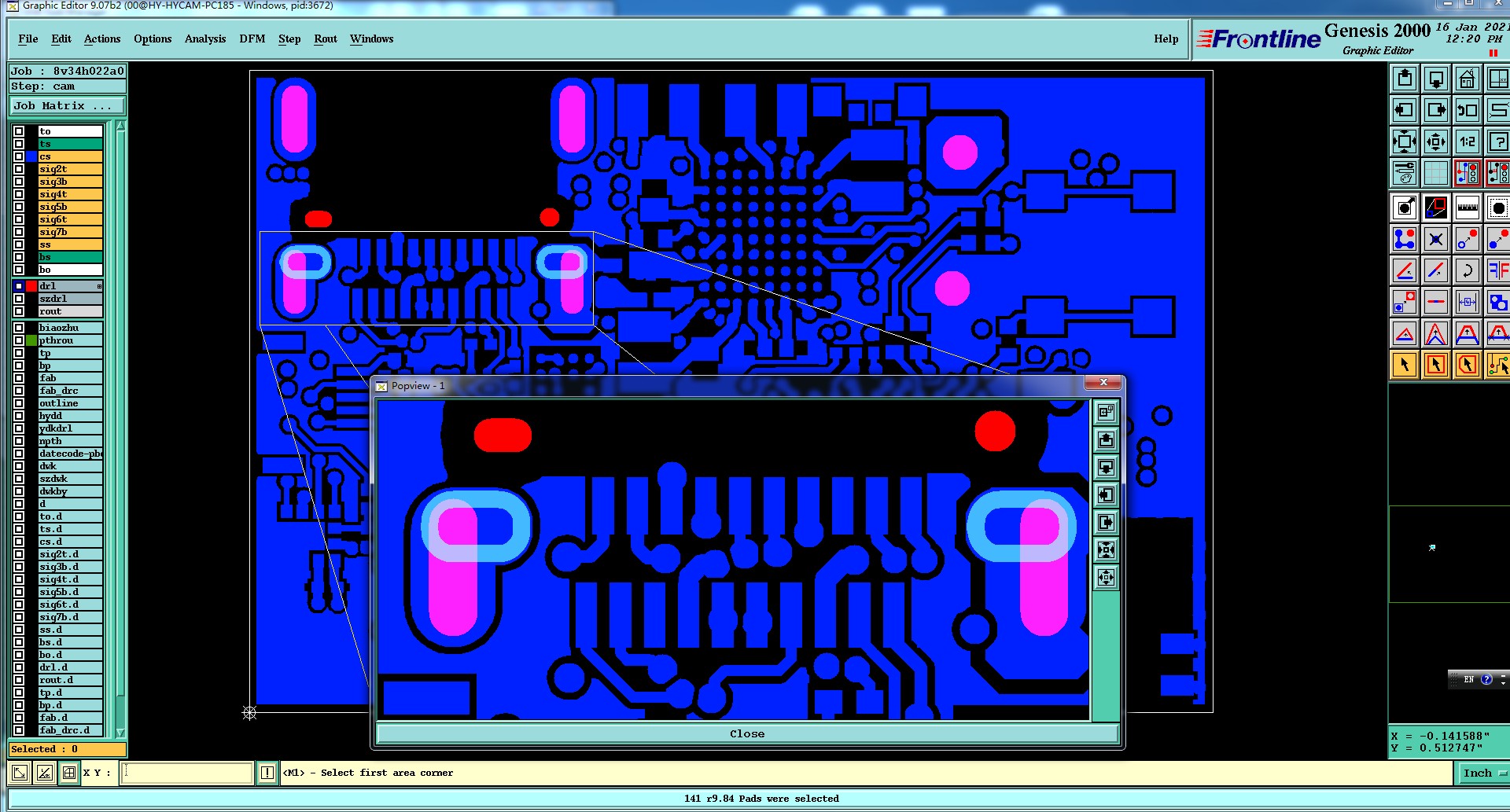The image size is (1510, 812).
Task: Click layer list scrollbar down arrow
Action: 120,733
